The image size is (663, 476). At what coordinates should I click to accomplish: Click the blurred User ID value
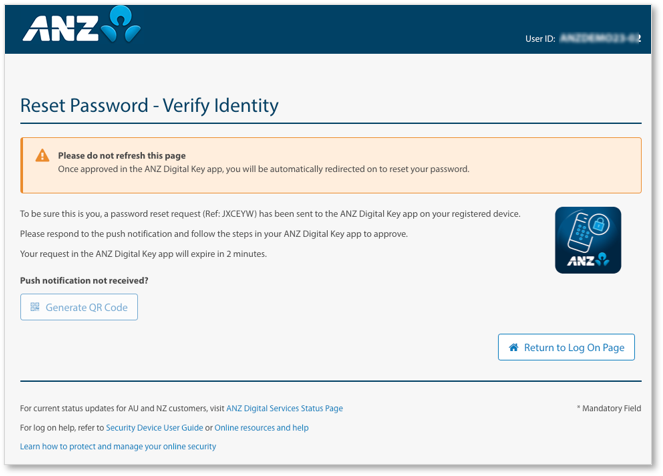[600, 39]
